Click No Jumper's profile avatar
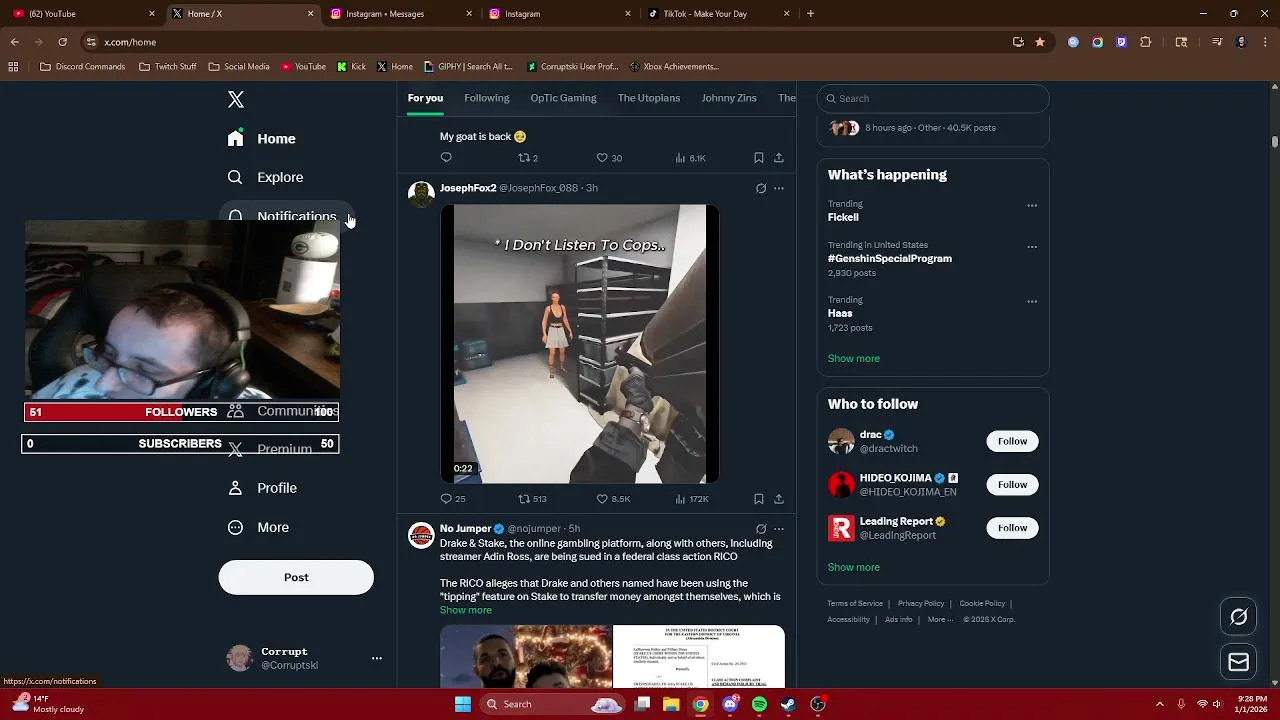1280x720 pixels. tap(421, 534)
